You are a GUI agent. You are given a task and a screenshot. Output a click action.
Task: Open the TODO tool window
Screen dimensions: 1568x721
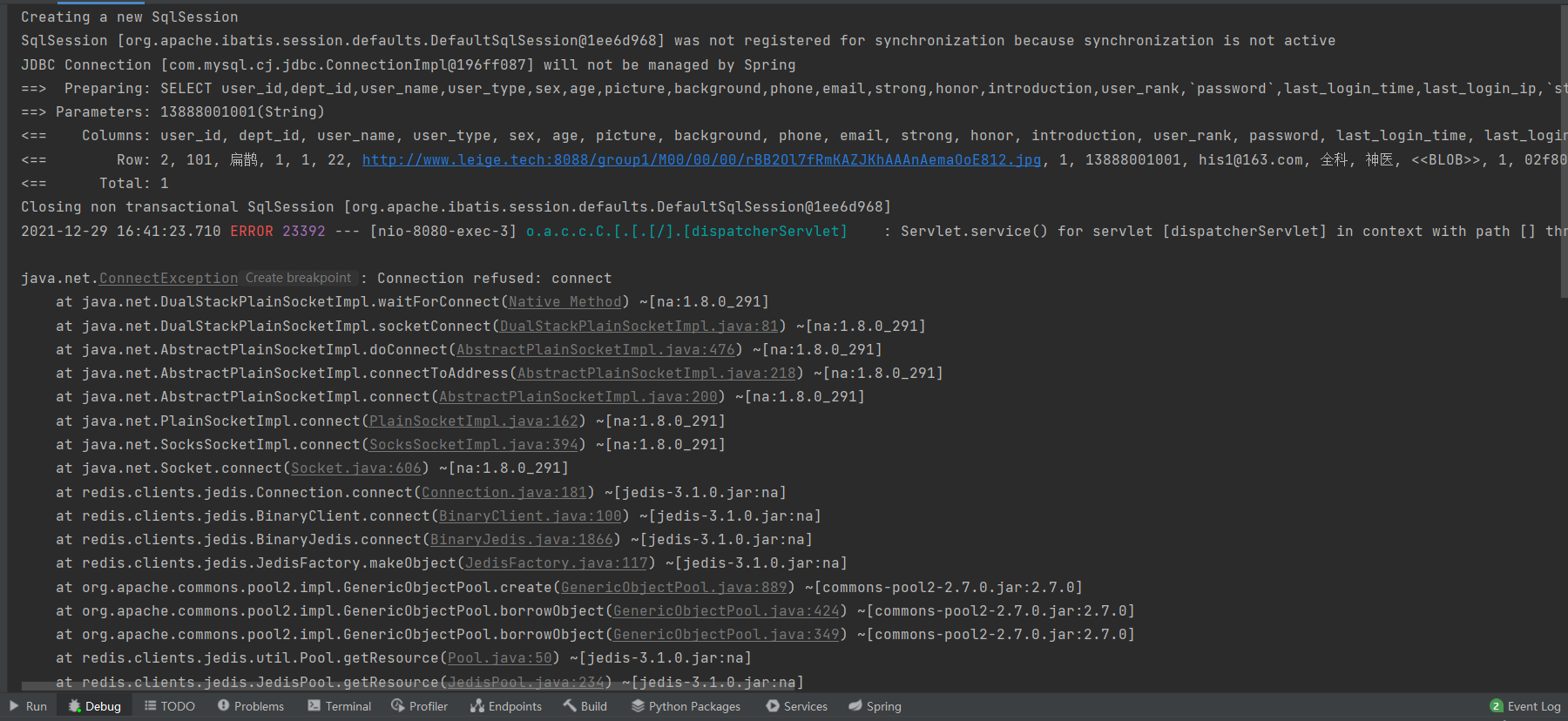[170, 706]
